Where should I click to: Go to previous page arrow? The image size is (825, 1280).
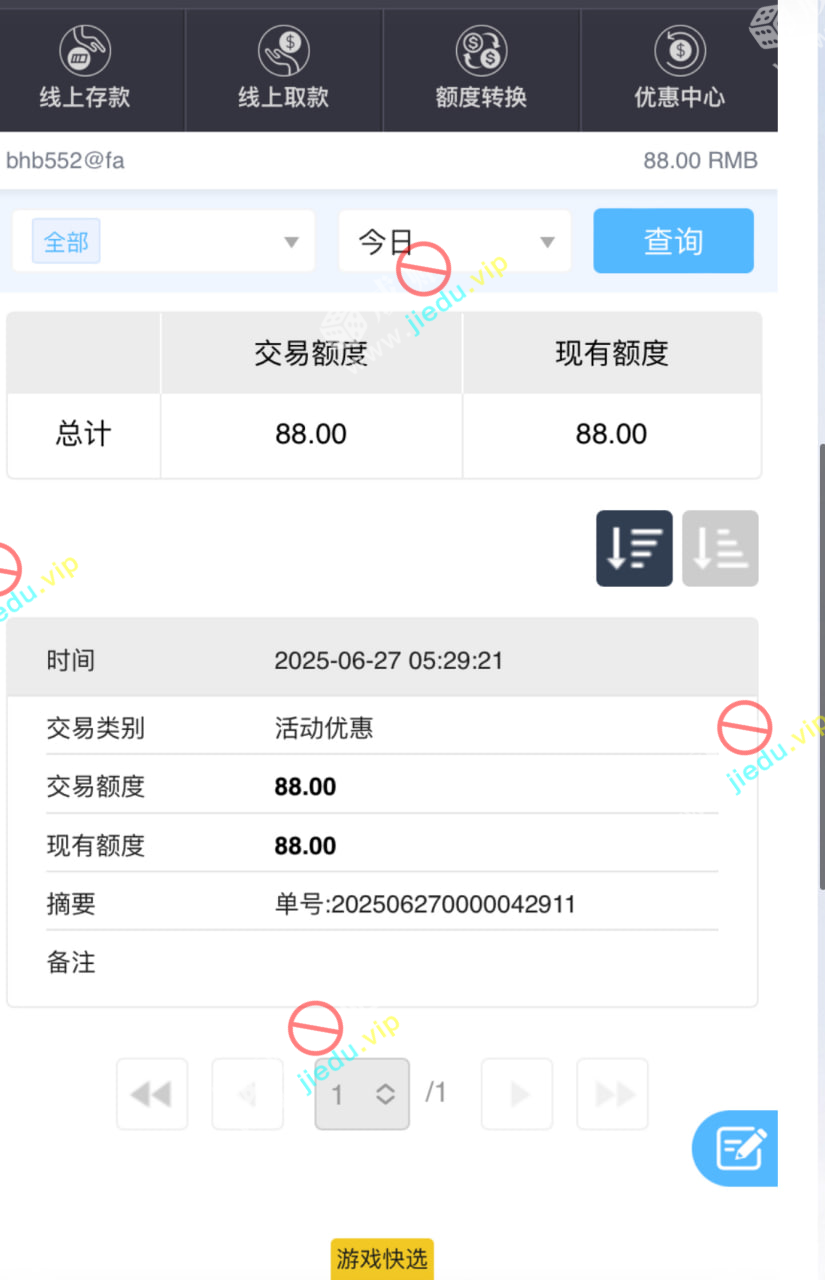click(247, 1094)
